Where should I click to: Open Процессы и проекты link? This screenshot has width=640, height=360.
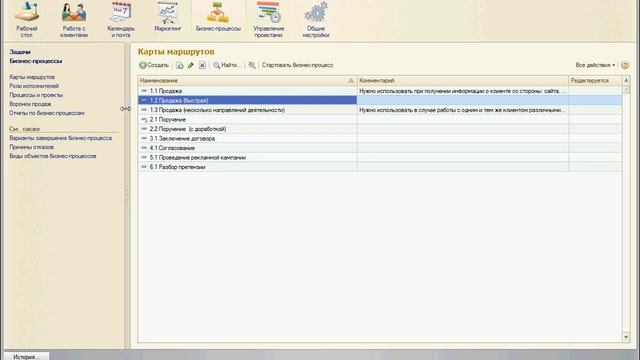click(x=36, y=95)
